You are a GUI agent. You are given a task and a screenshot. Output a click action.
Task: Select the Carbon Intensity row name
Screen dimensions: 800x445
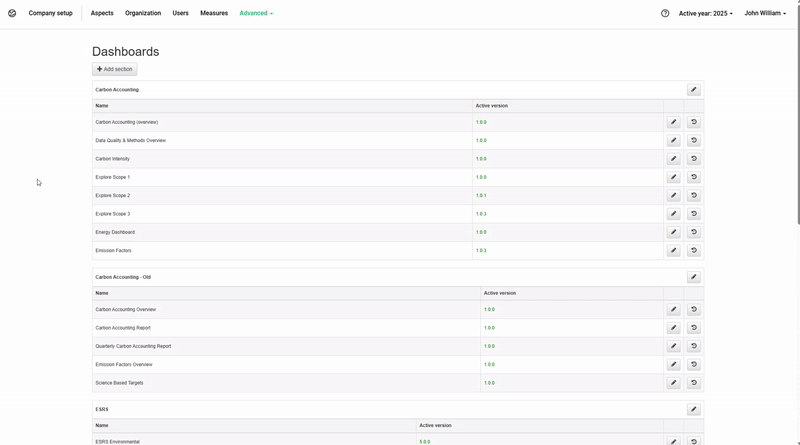point(112,159)
